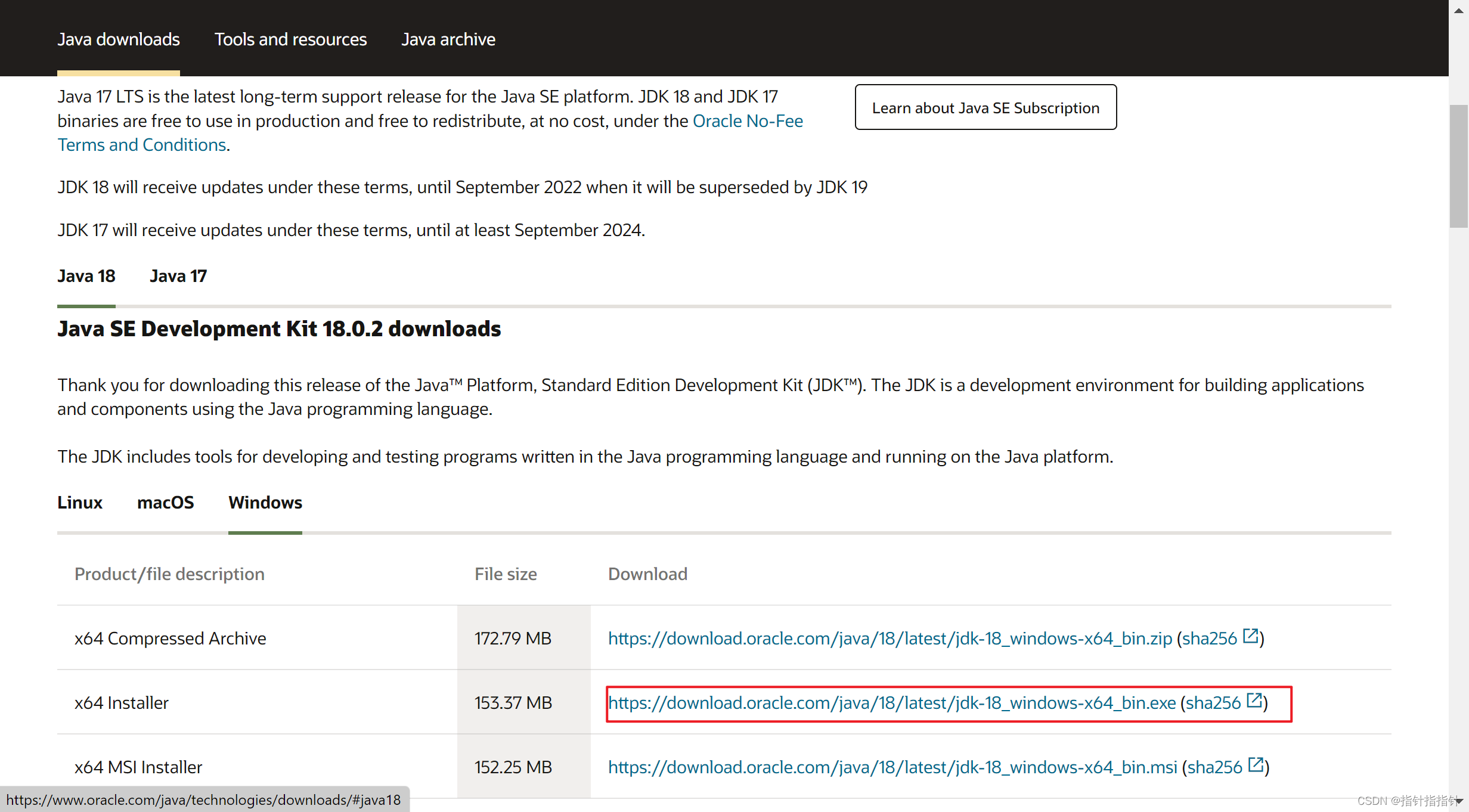
Task: Click the x64 MSI Installer row label
Action: pyautogui.click(x=138, y=767)
